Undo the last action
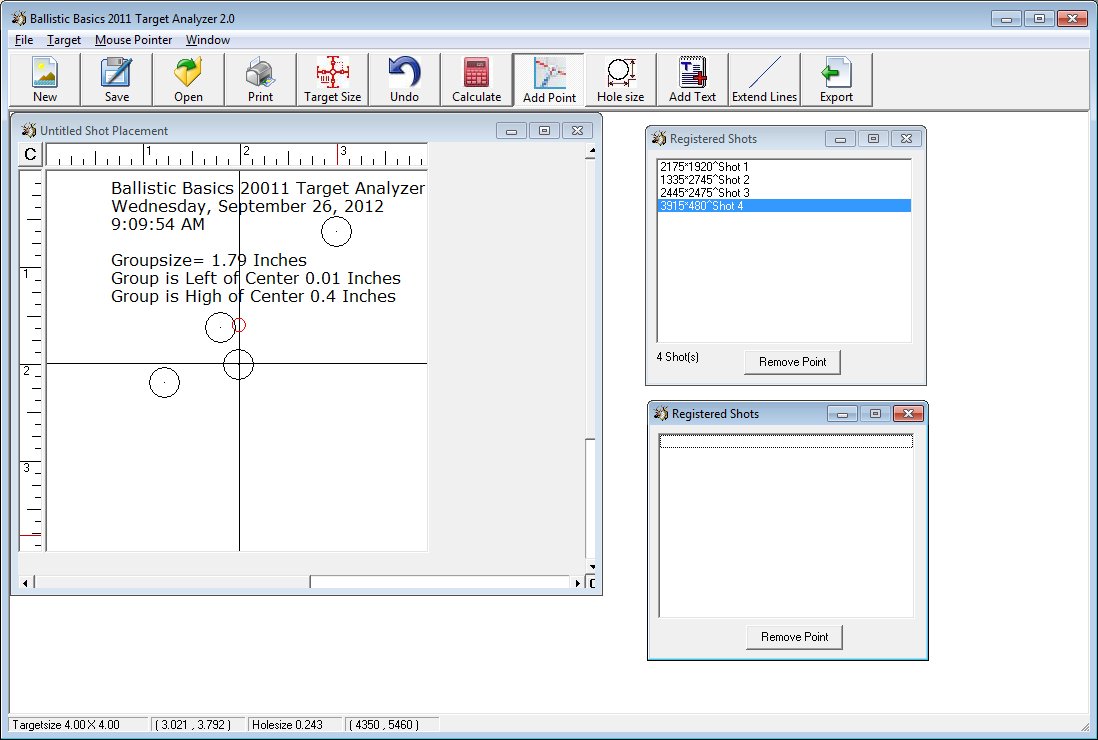The height and width of the screenshot is (740, 1098). (404, 79)
